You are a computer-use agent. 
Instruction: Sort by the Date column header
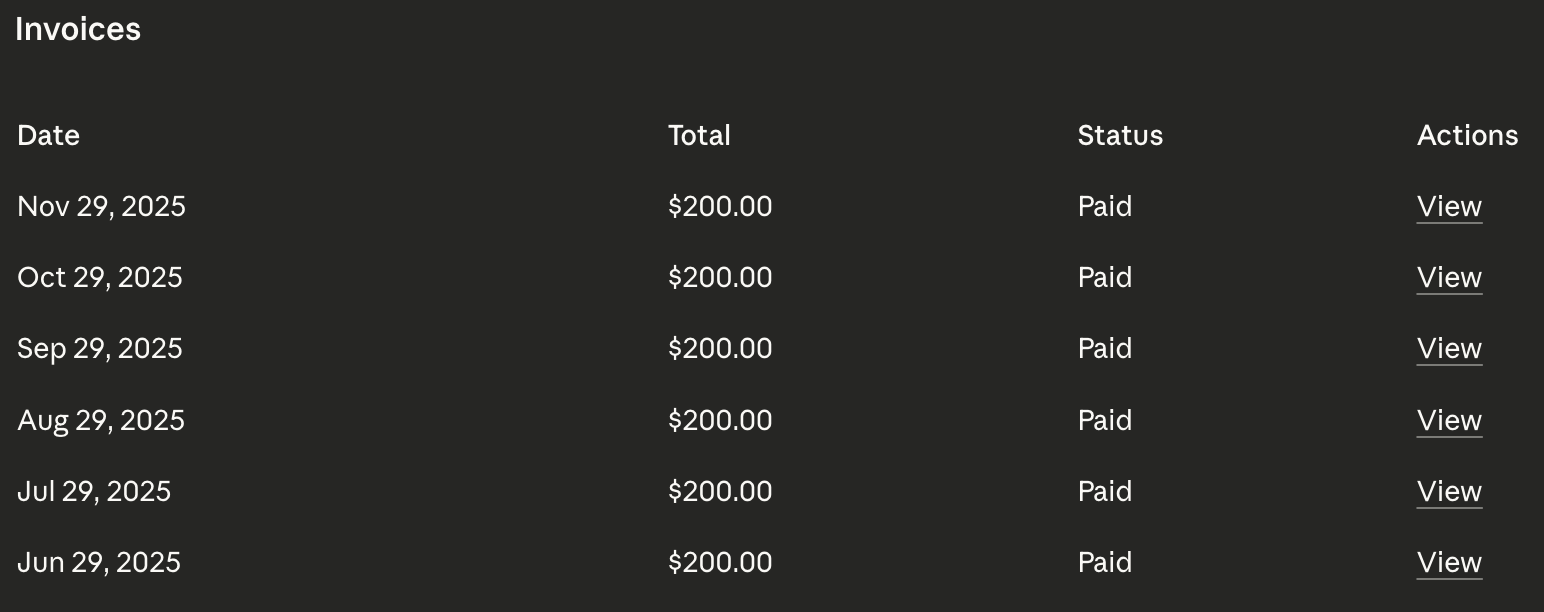[48, 135]
